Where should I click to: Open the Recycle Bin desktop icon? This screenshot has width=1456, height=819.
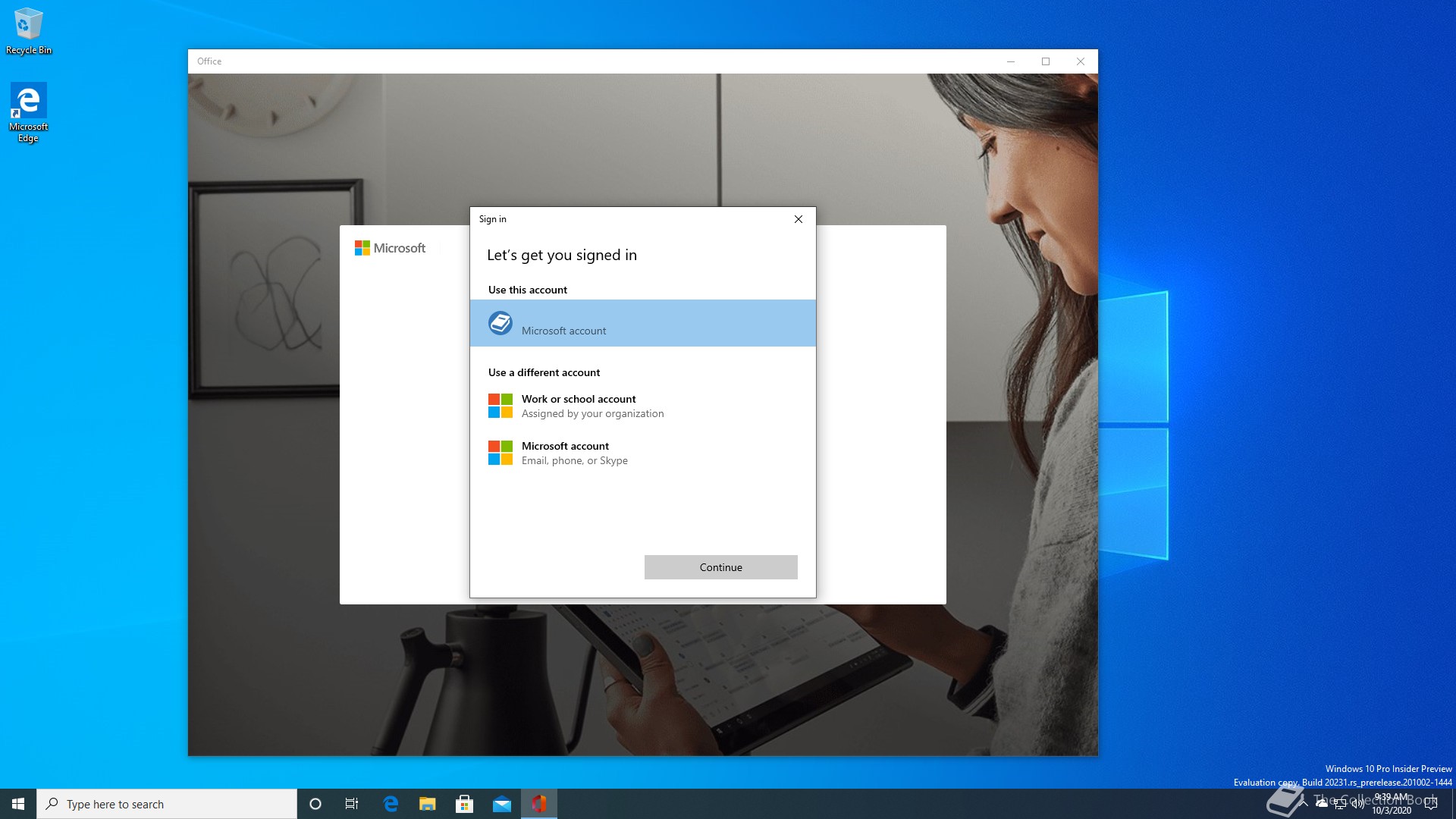tap(29, 31)
